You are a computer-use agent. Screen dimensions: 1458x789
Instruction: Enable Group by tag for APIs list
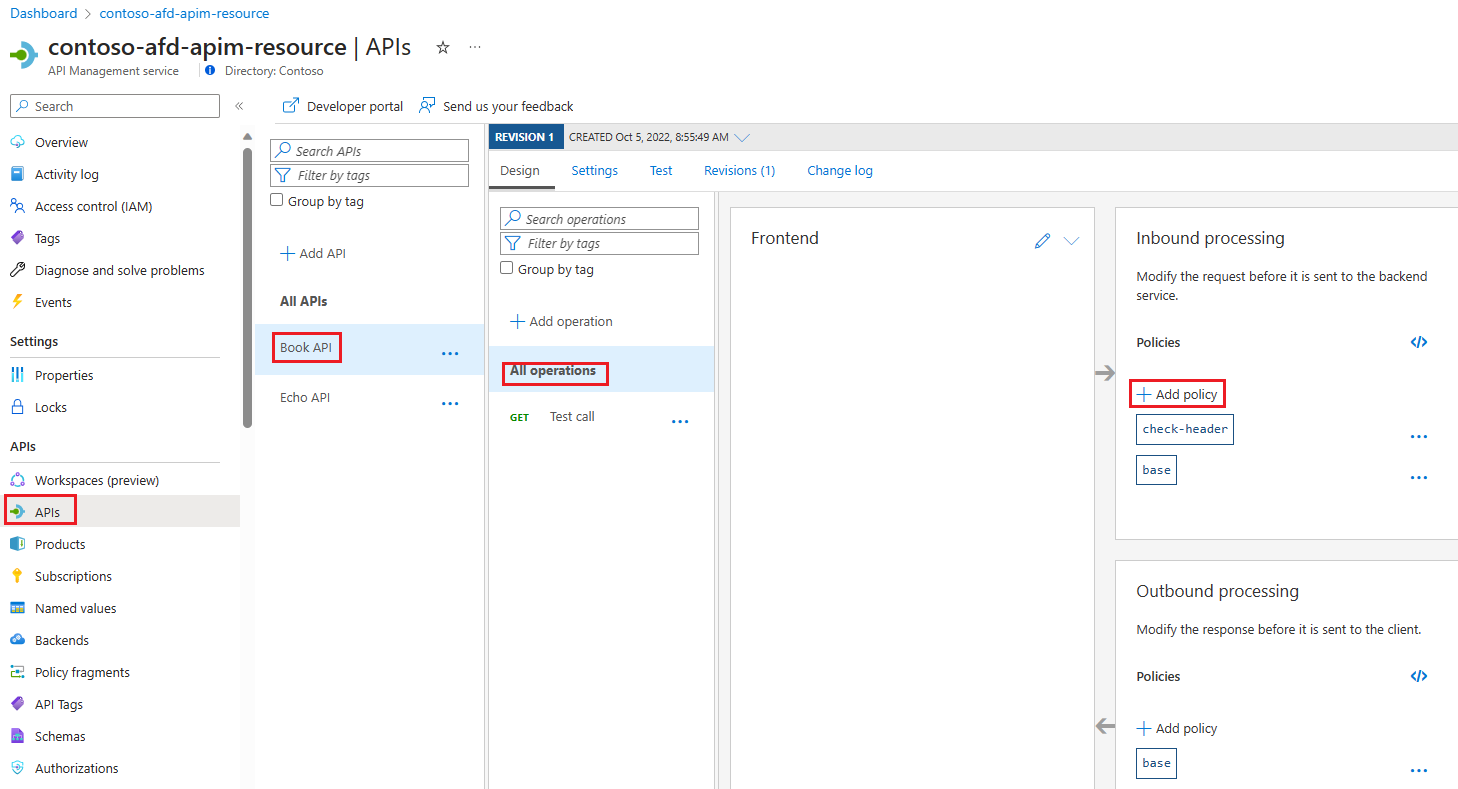[276, 200]
